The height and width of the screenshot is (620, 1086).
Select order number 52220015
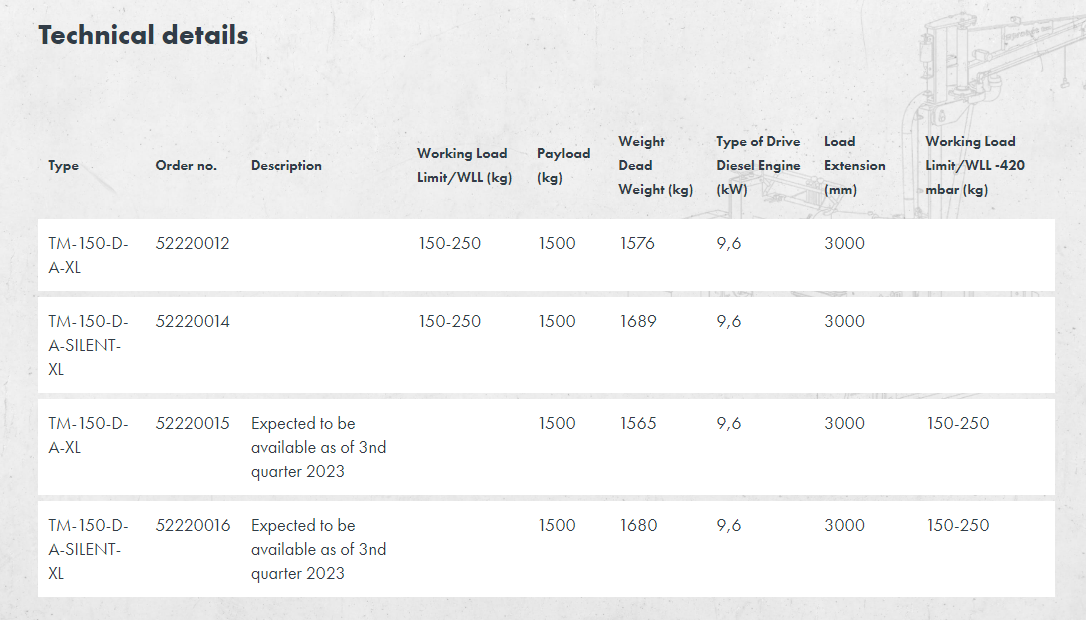193,424
